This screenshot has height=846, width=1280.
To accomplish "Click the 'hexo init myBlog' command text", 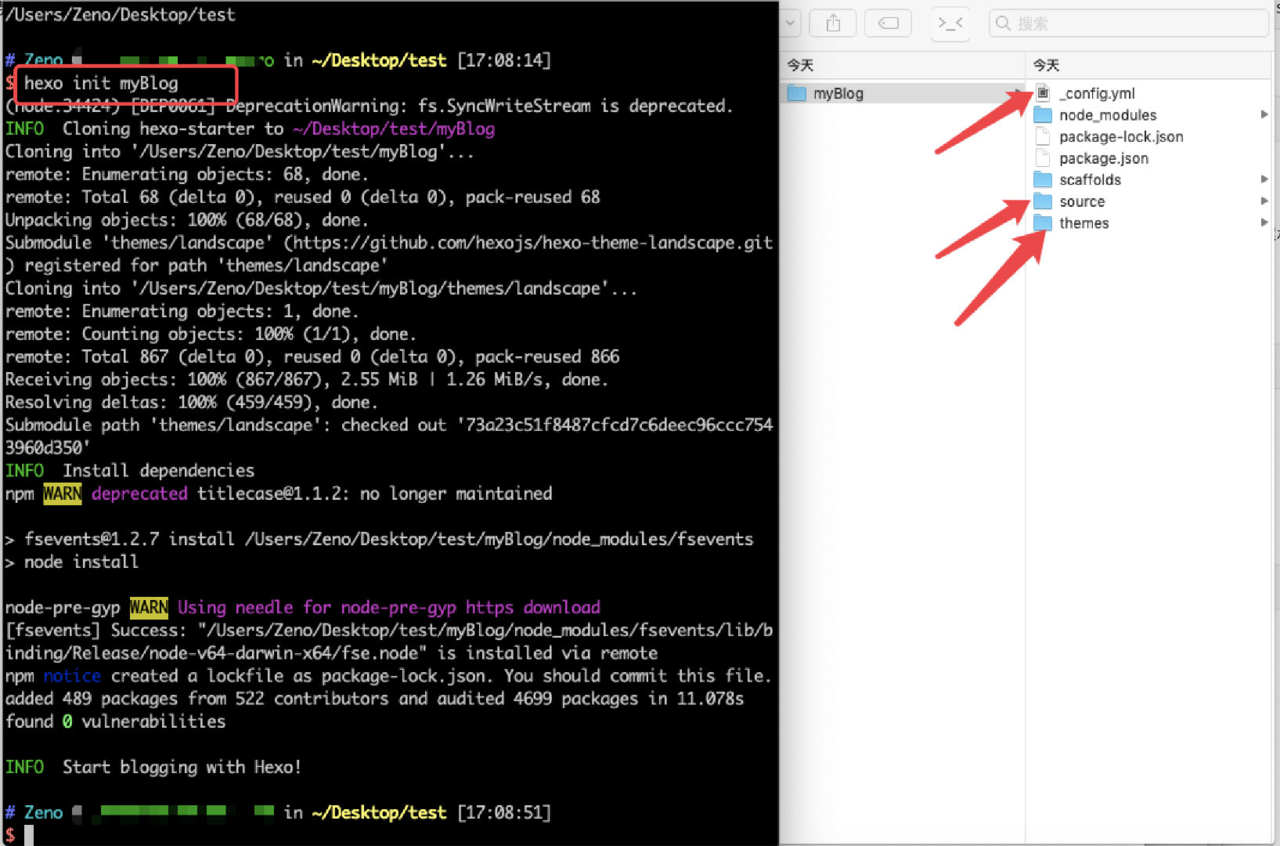I will 101,83.
